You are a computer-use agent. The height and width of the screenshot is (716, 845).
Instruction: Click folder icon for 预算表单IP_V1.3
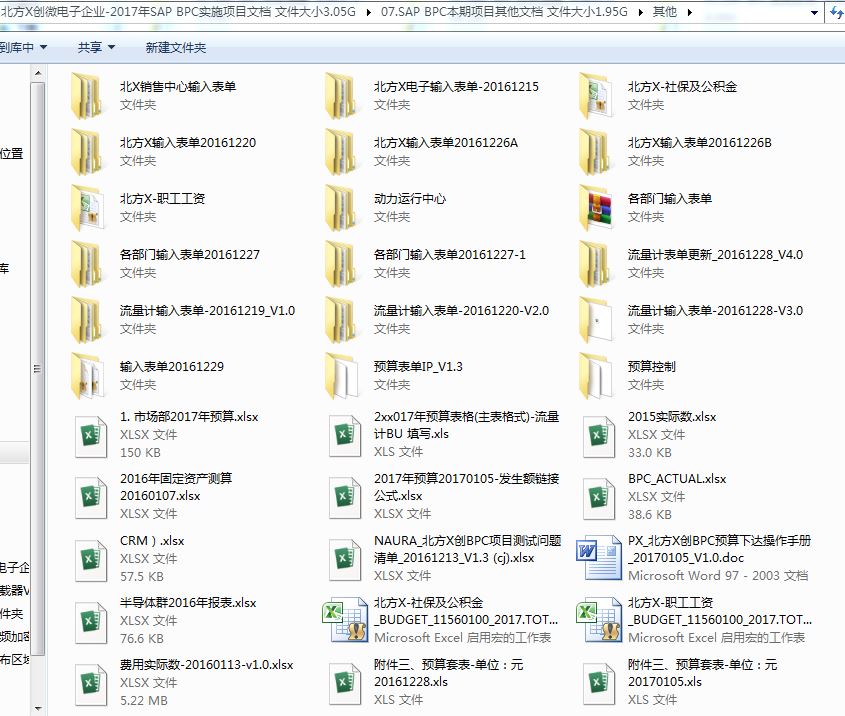[341, 376]
